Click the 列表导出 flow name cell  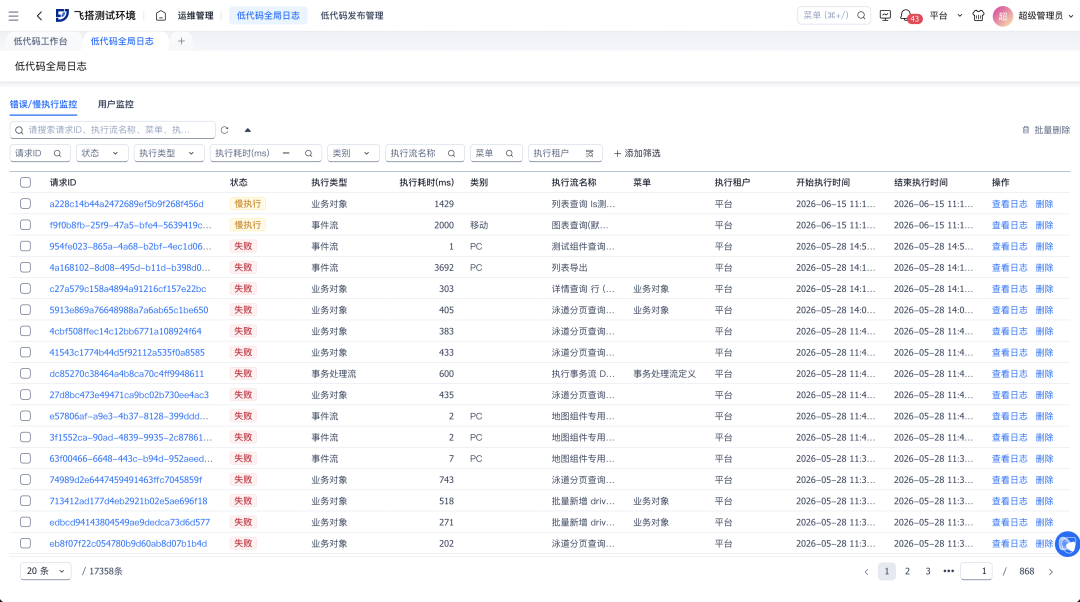(x=569, y=267)
